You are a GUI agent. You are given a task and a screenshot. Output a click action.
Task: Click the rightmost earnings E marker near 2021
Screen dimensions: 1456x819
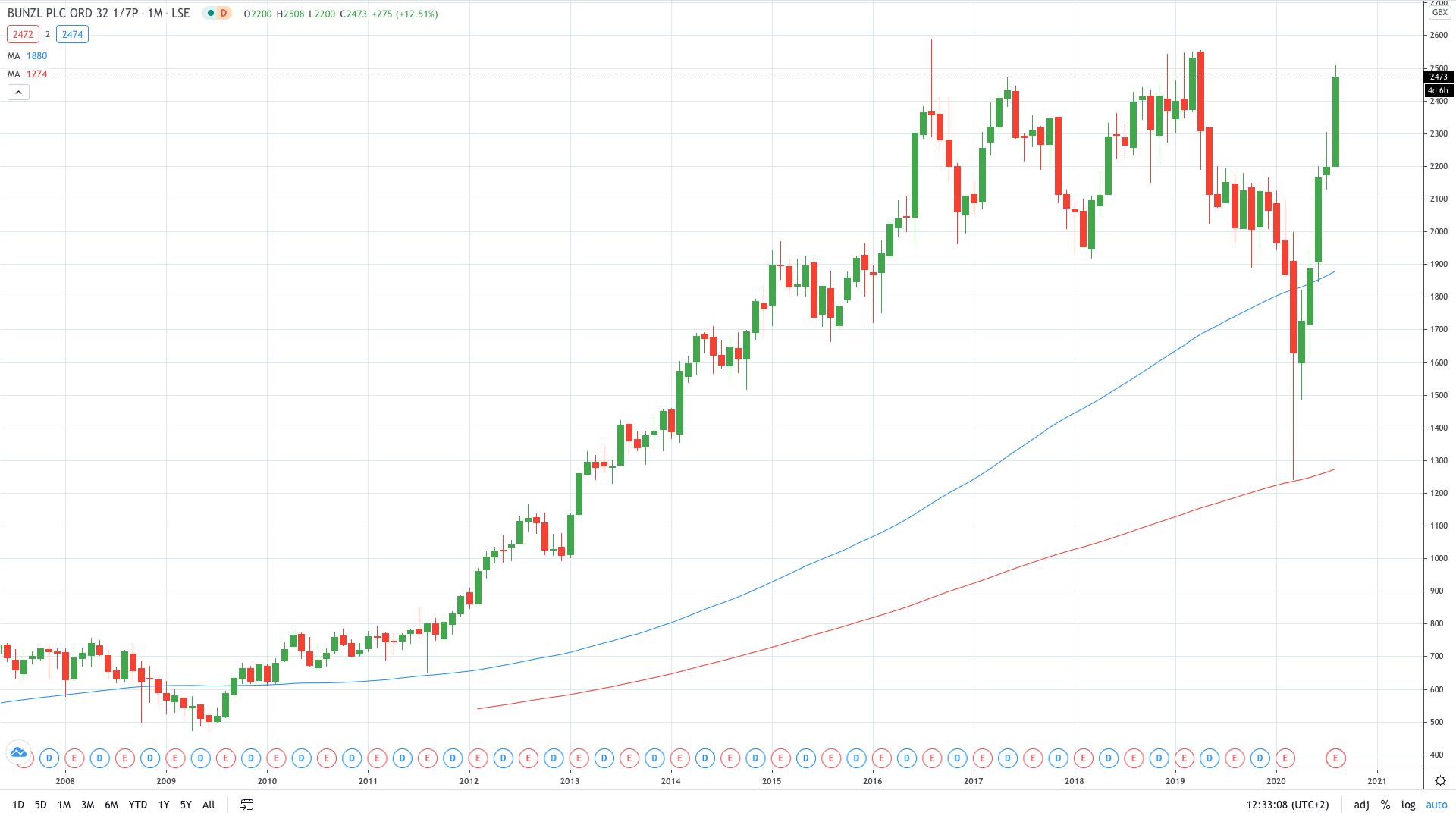click(x=1335, y=758)
